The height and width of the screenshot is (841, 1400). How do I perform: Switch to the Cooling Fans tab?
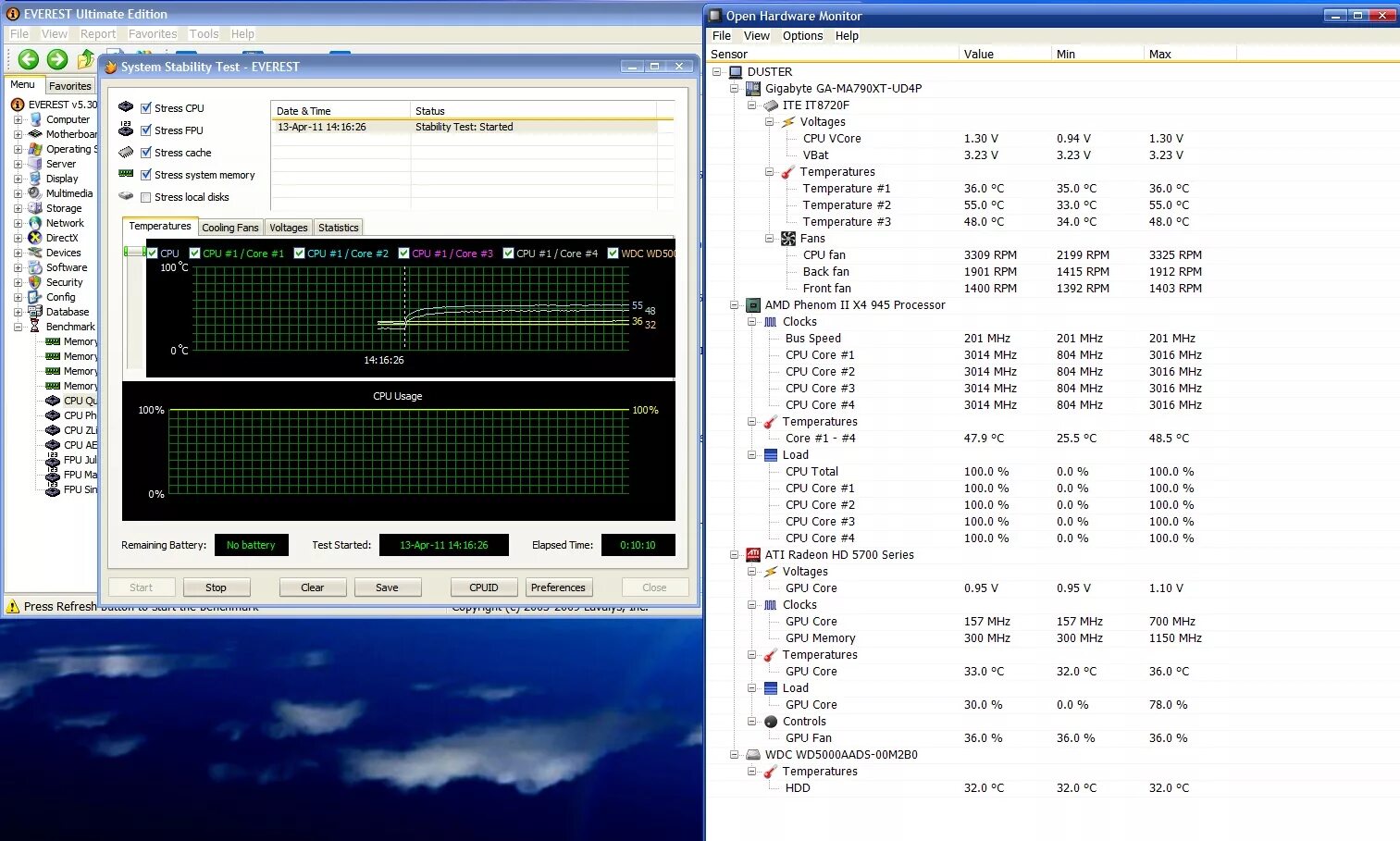[x=230, y=228]
